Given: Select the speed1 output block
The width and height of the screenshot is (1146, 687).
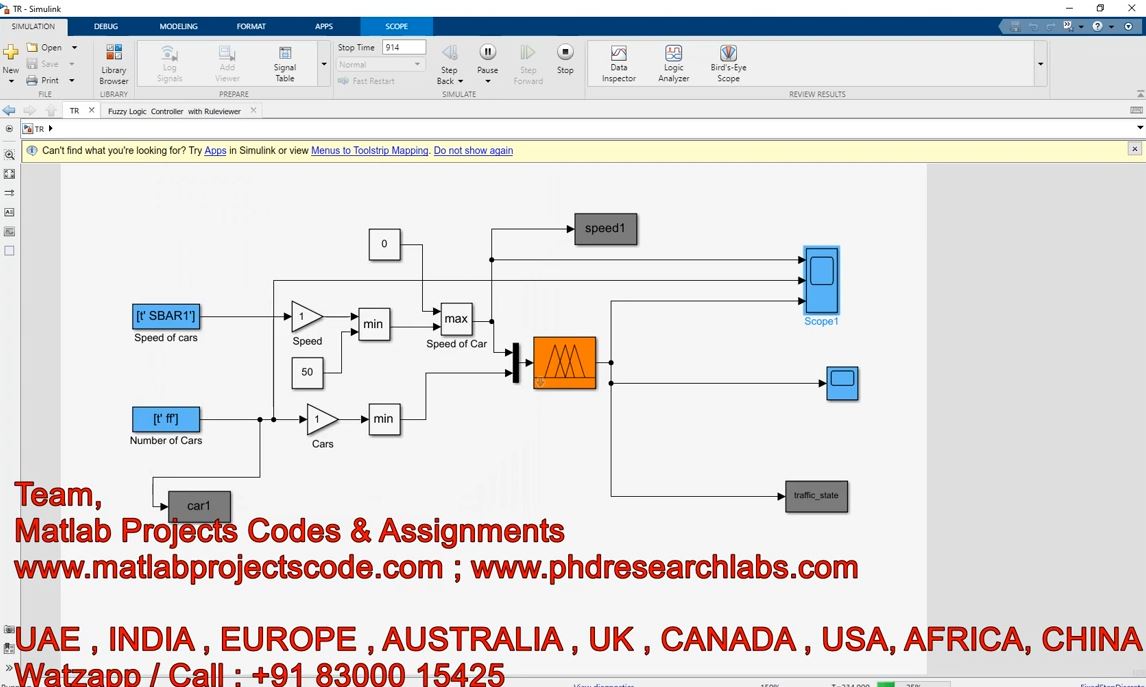Looking at the screenshot, I should 605,229.
